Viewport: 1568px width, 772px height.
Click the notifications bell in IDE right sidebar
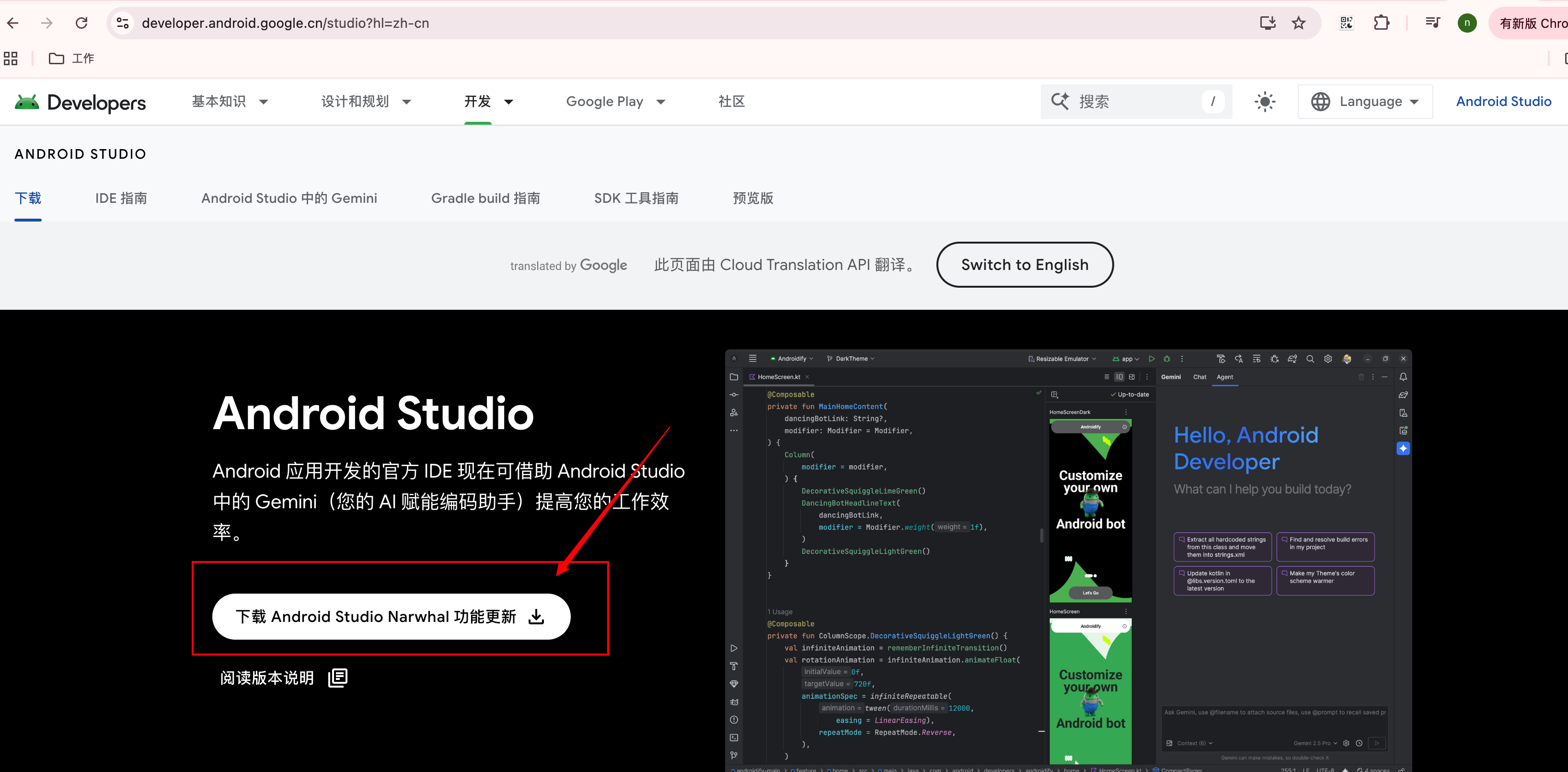(x=1403, y=377)
